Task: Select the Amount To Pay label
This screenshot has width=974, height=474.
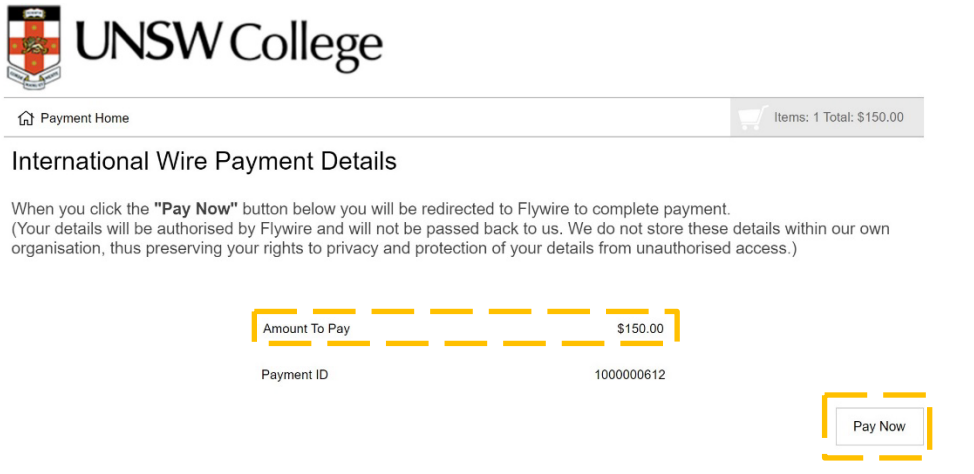Action: tap(306, 329)
